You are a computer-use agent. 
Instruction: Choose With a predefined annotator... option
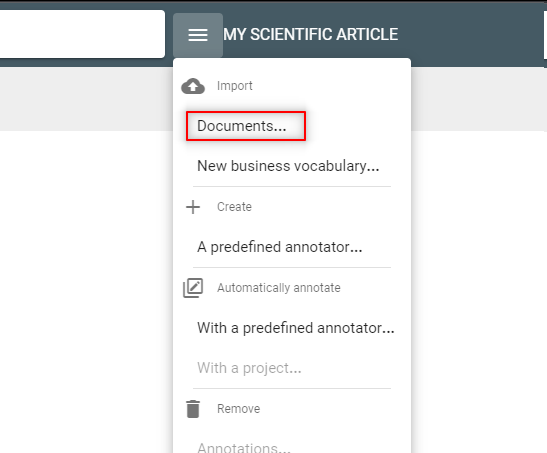pyautogui.click(x=296, y=328)
